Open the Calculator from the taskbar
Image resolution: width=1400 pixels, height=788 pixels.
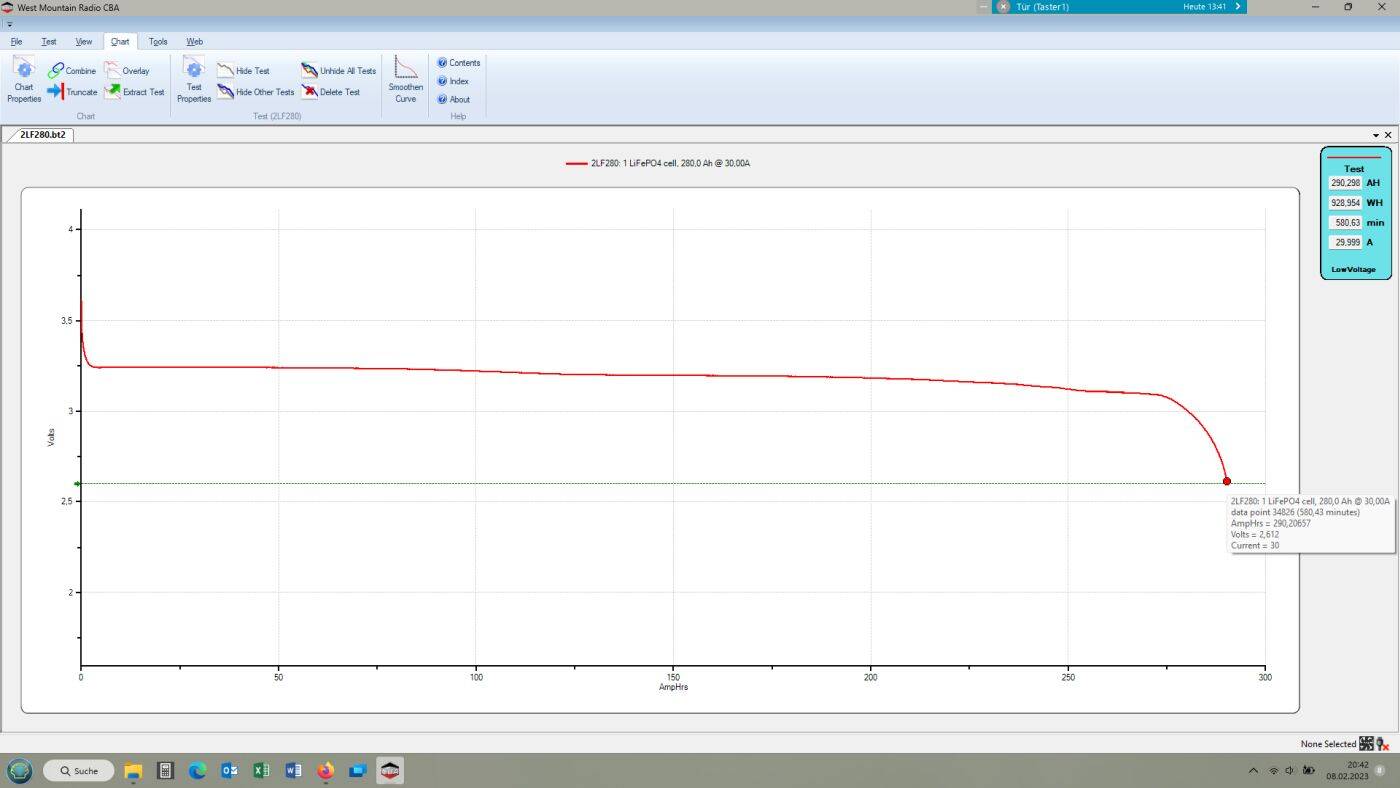[166, 771]
